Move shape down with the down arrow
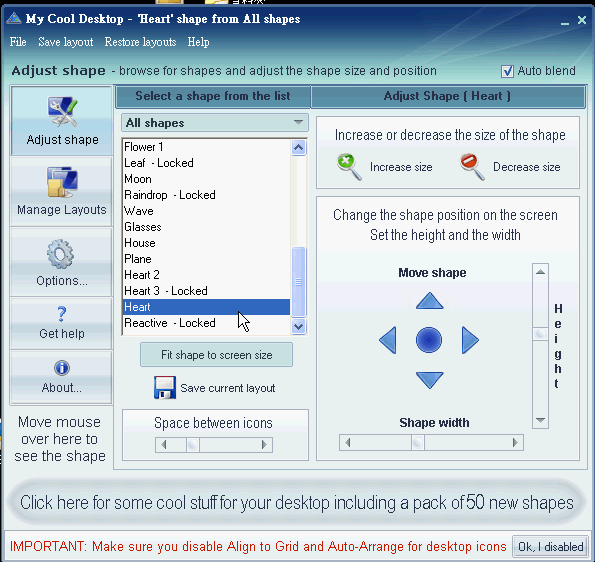Viewport: 595px width, 562px height. pyautogui.click(x=429, y=380)
